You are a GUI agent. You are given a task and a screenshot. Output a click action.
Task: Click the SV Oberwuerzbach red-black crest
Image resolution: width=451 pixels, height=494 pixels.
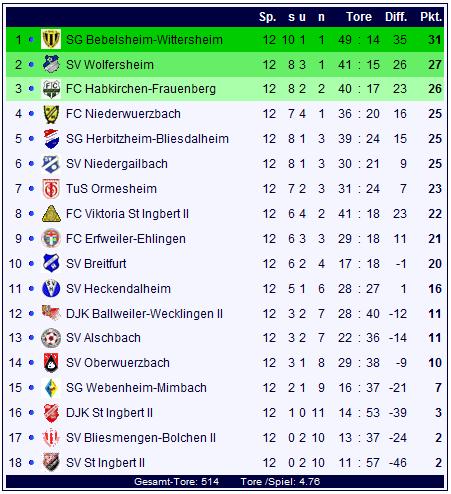point(51,363)
